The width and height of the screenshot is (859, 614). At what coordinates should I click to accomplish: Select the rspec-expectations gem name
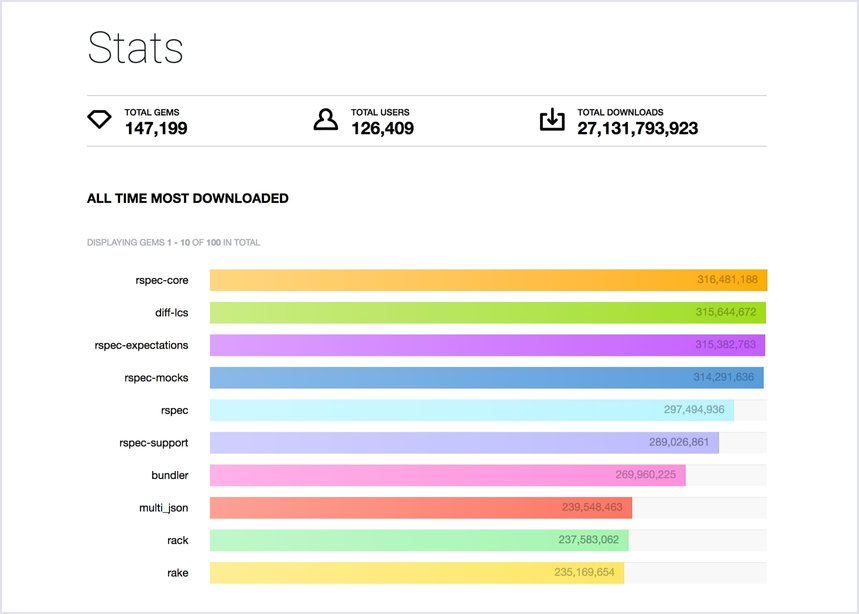click(x=141, y=345)
